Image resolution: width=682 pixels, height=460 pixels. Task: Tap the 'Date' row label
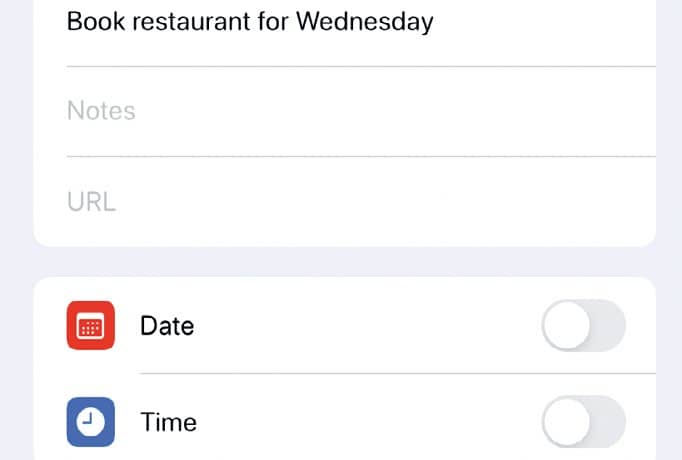[x=167, y=326]
